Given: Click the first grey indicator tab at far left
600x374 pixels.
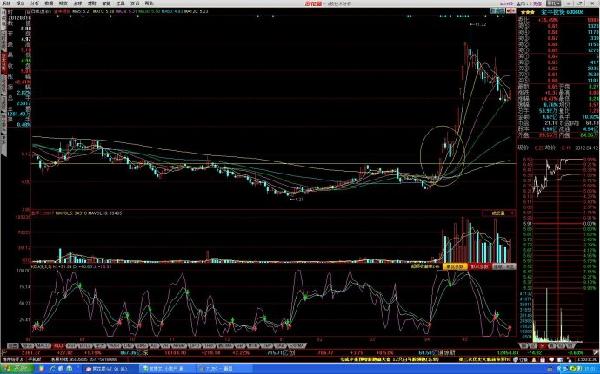Looking at the screenshot, I should point(13,346).
